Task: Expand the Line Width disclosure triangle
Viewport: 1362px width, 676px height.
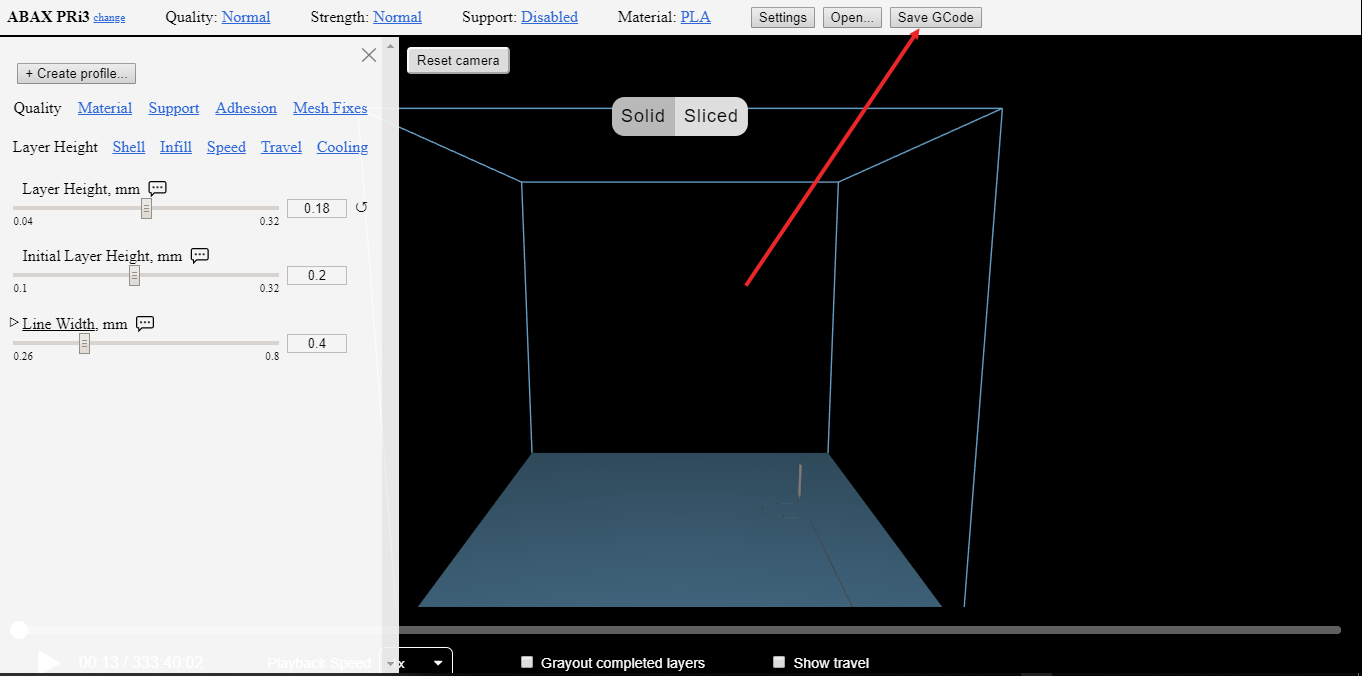Action: (15, 322)
